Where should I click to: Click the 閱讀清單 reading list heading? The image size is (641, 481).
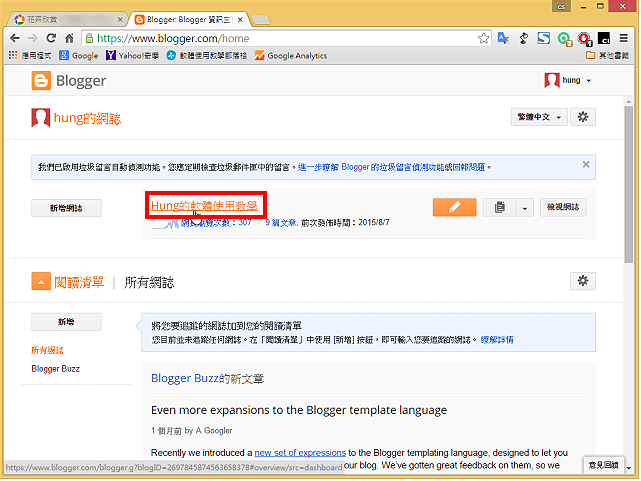79,282
